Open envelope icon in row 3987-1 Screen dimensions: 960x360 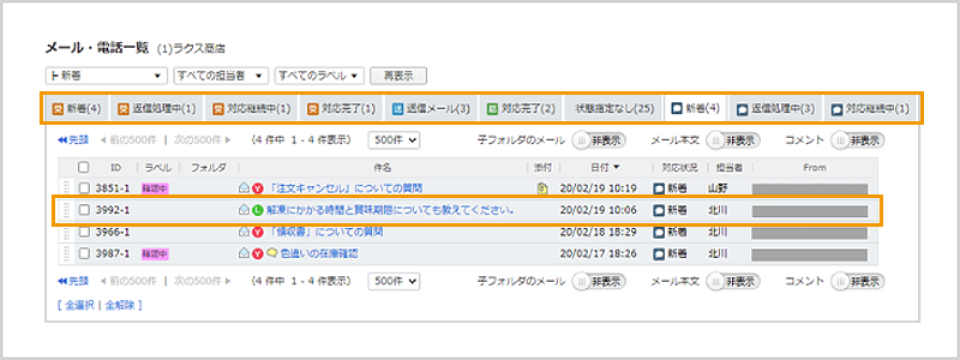243,253
